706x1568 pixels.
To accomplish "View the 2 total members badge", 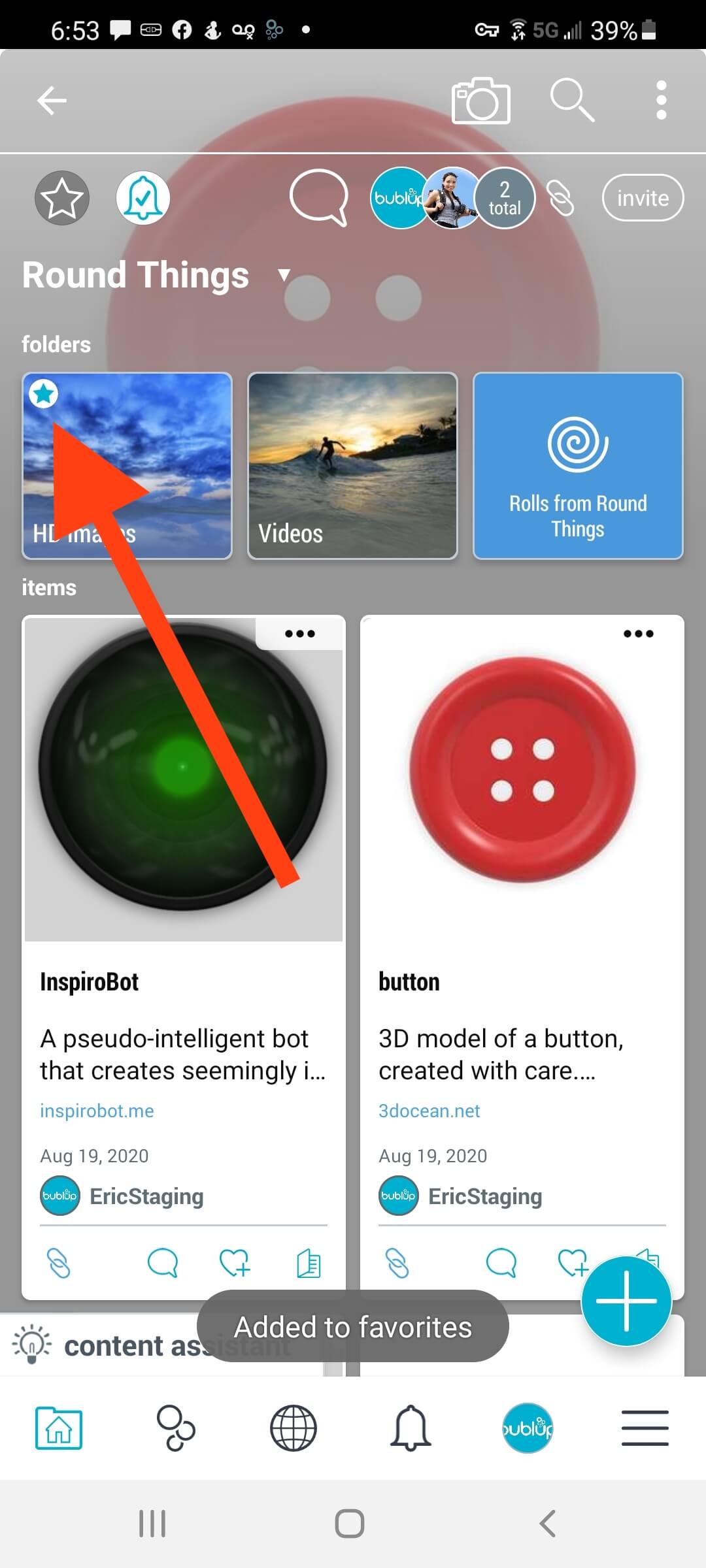I will 505,198.
